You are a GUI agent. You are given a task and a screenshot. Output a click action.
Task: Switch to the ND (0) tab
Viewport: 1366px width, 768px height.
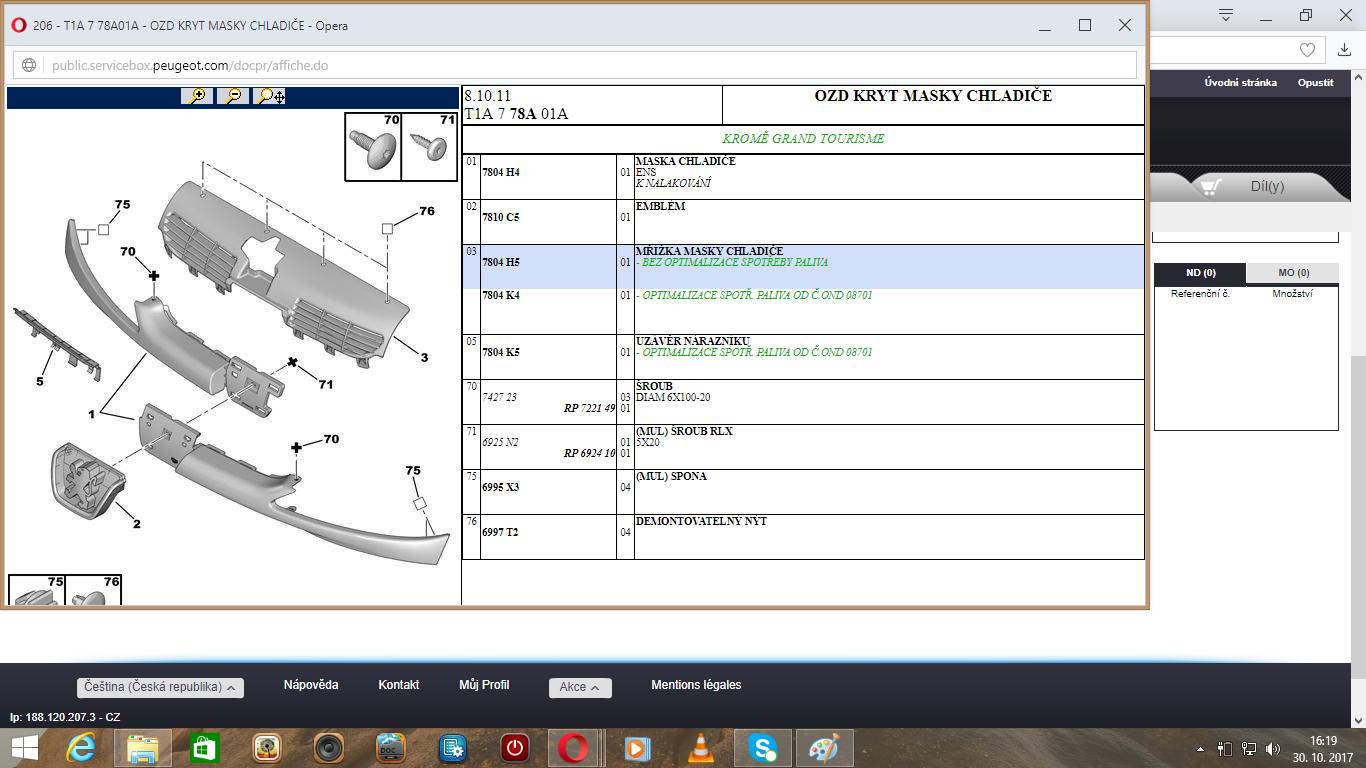tap(1200, 273)
